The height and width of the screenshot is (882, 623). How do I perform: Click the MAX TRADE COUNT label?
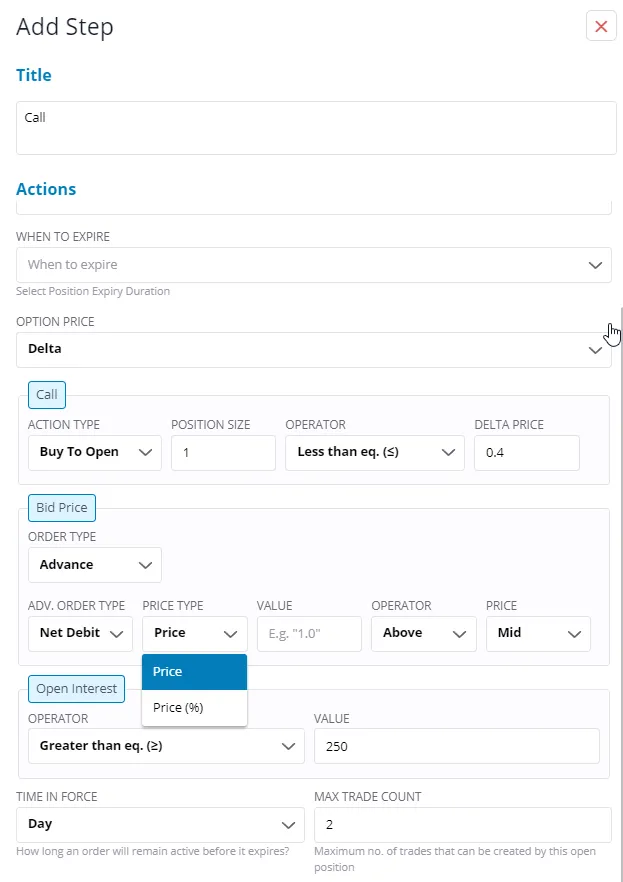[368, 797]
